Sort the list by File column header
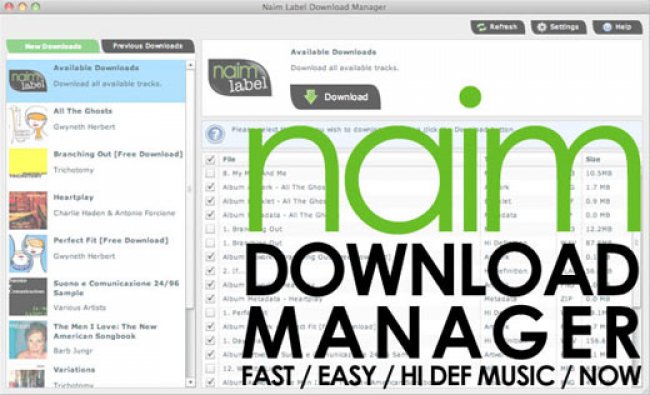This screenshot has height=395, width=650. pos(229,159)
